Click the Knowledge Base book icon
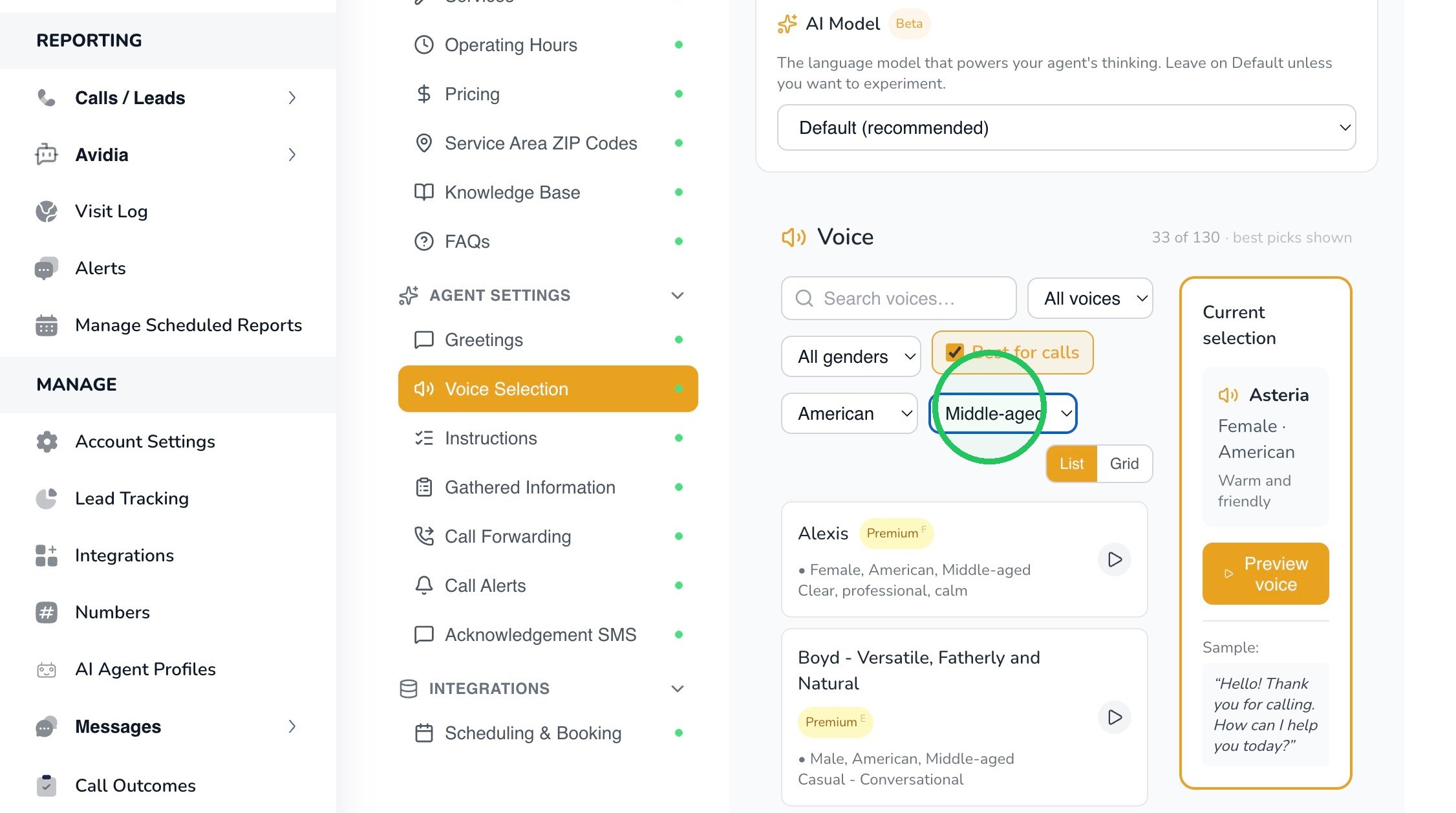 click(x=424, y=192)
